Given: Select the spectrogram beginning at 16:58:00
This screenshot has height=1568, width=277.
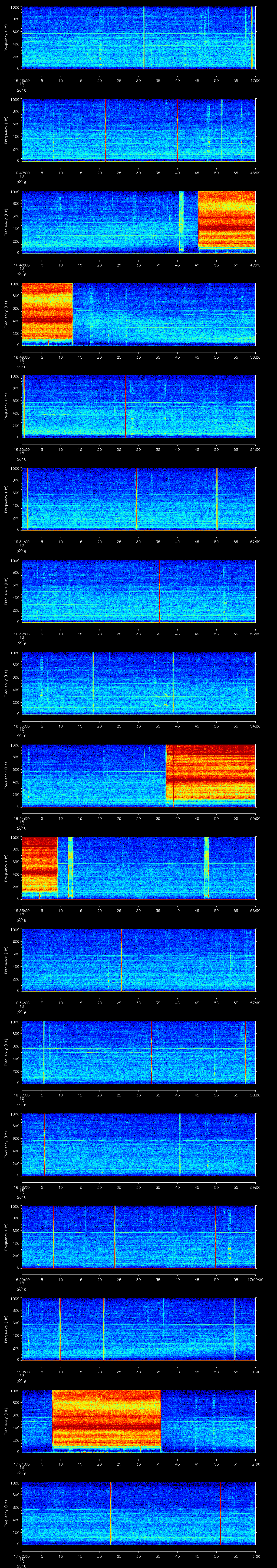Looking at the screenshot, I should [x=138, y=1144].
